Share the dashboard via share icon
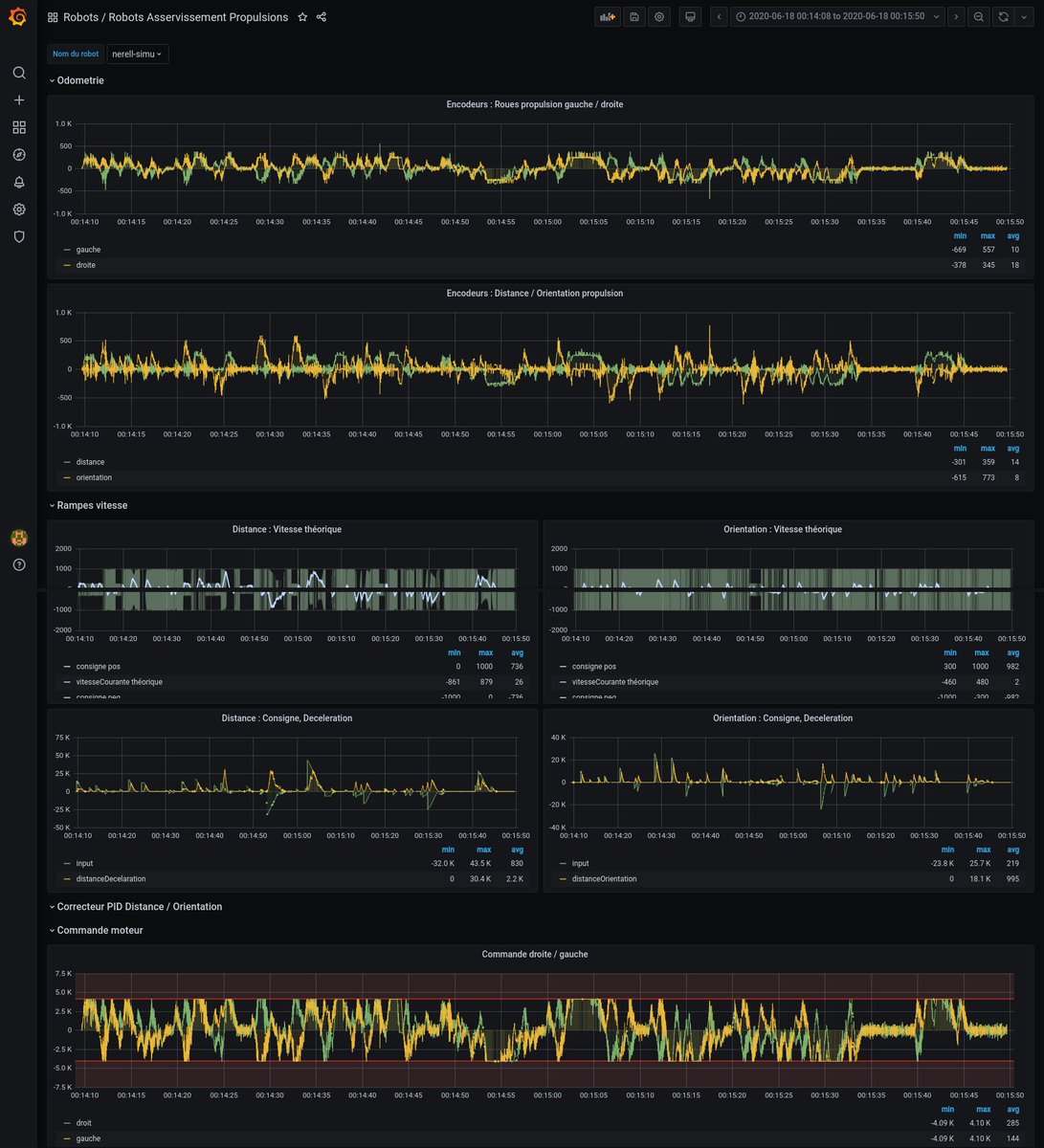The image size is (1044, 1148). (322, 17)
